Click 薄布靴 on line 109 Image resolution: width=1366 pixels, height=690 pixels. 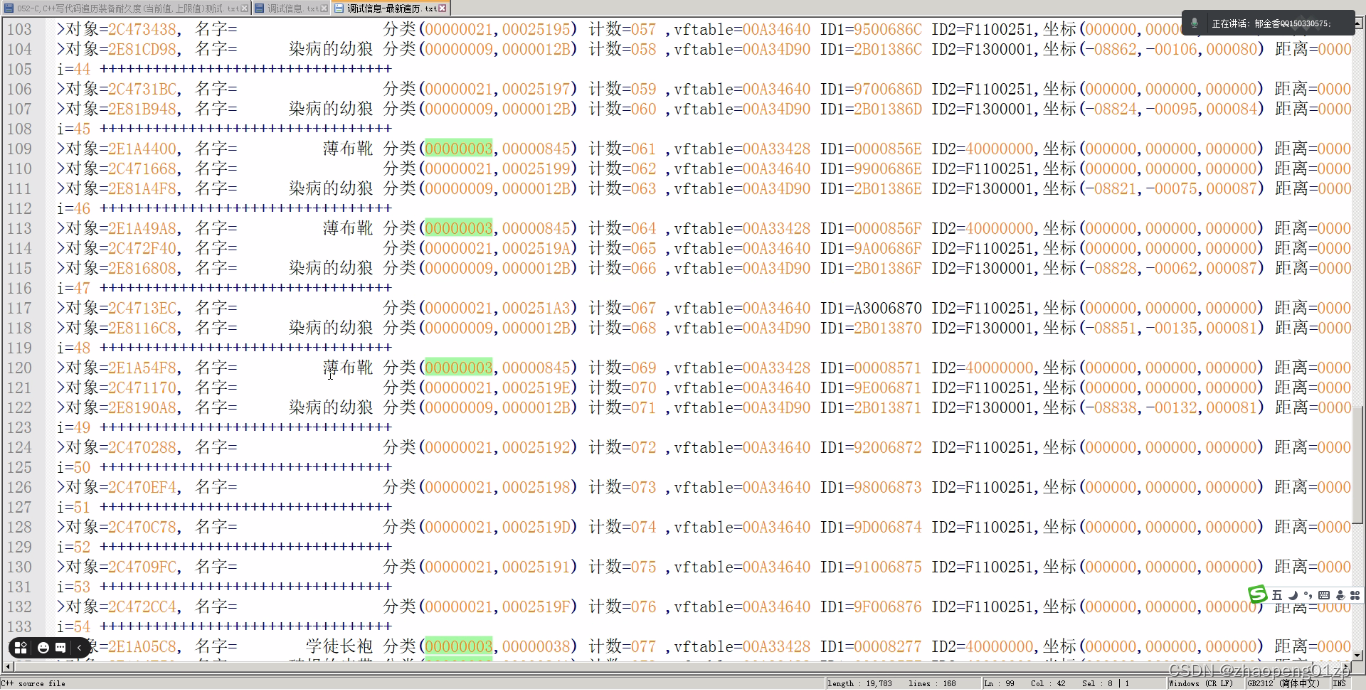(x=348, y=149)
